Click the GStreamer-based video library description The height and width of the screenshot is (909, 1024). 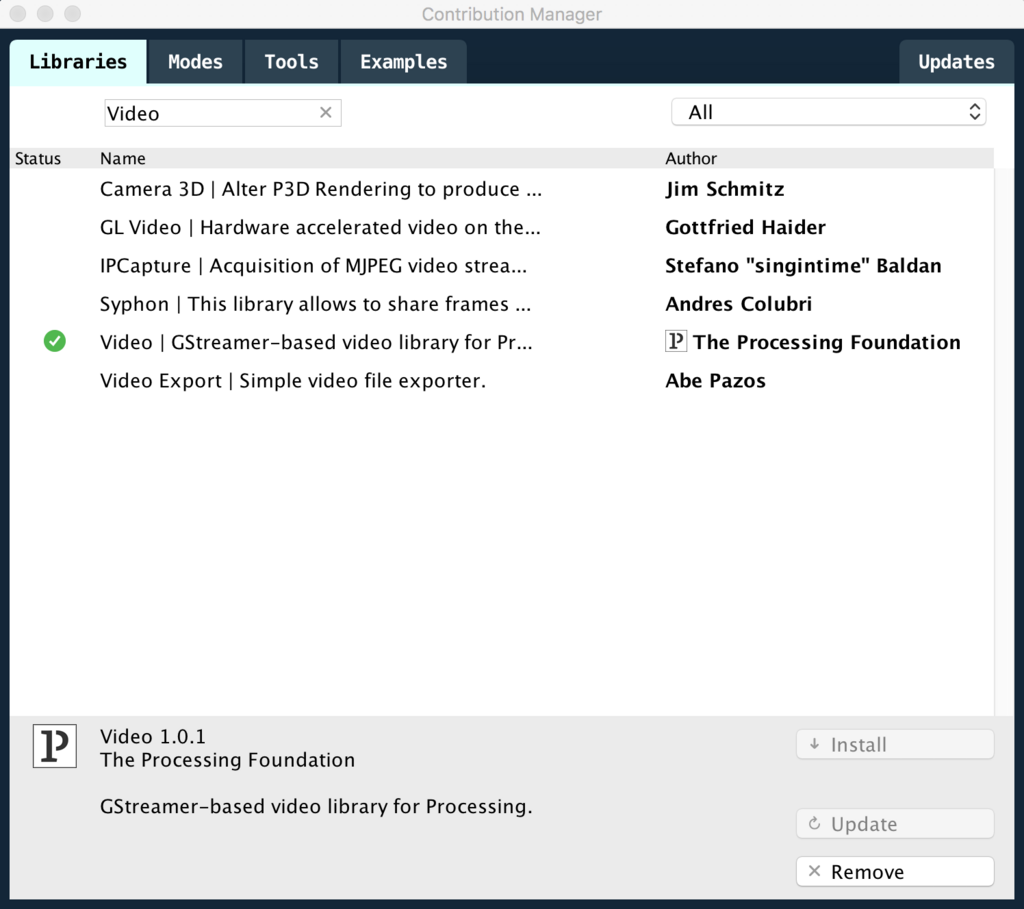click(x=316, y=806)
